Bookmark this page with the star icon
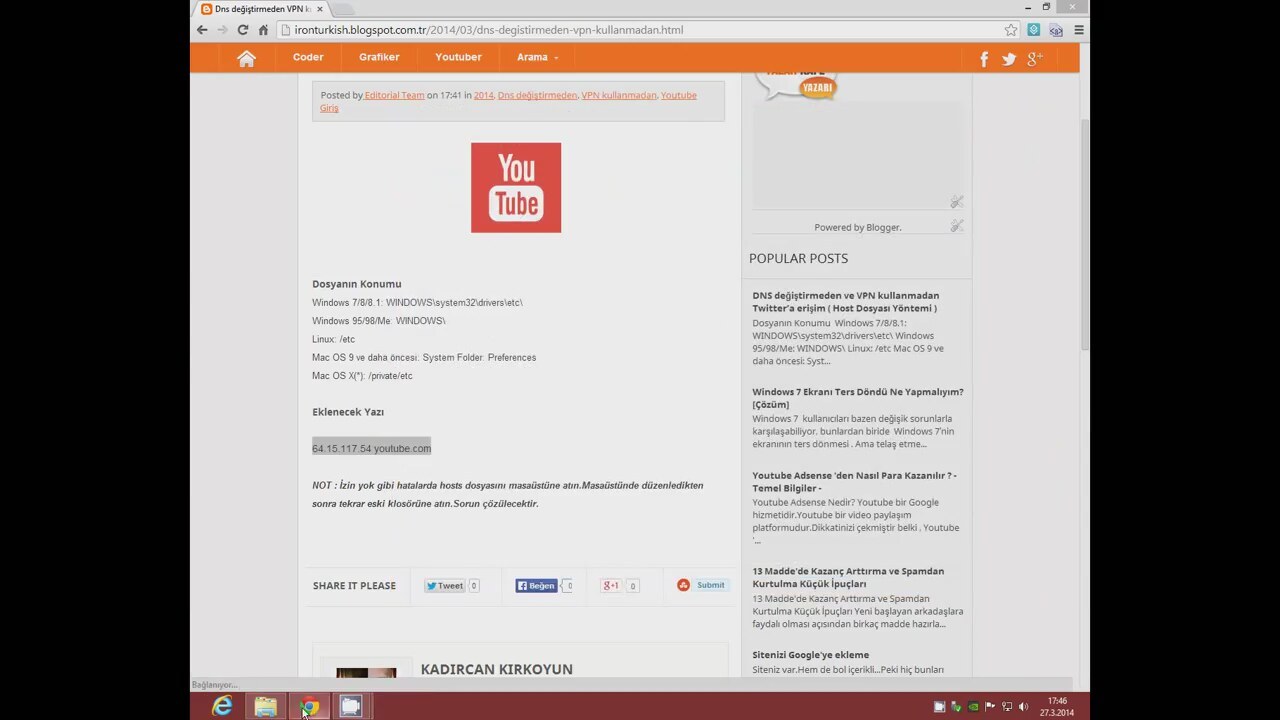This screenshot has height=720, width=1280. tap(1011, 30)
